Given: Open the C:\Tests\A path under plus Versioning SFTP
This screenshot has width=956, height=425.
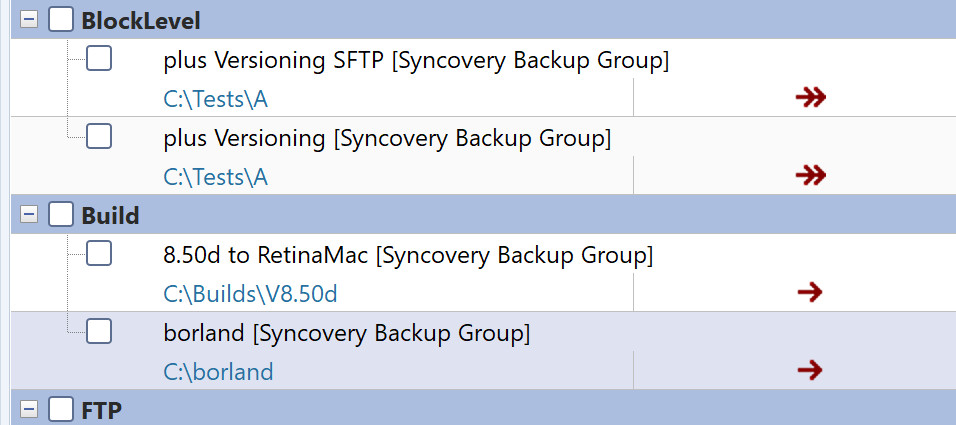Looking at the screenshot, I should pyautogui.click(x=215, y=99).
